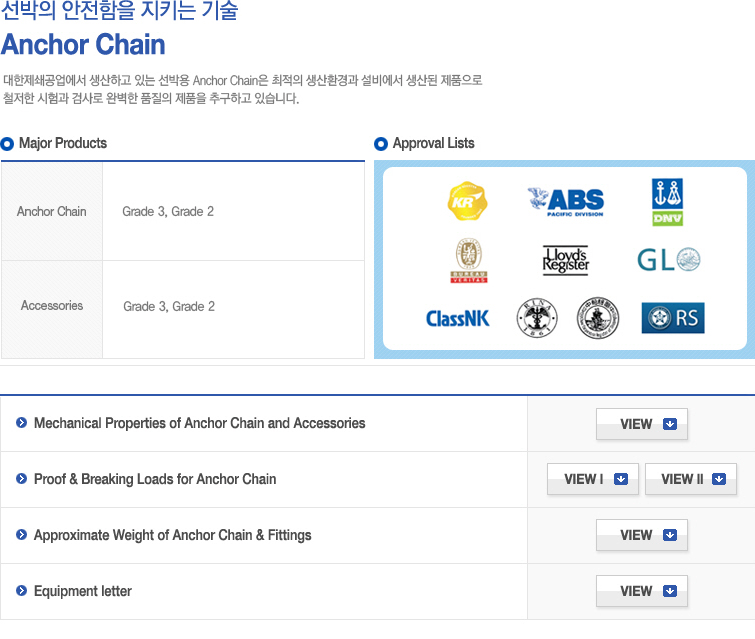View Mechanical Properties of Anchor Chain
Screen dimensions: 755x639
click(641, 424)
